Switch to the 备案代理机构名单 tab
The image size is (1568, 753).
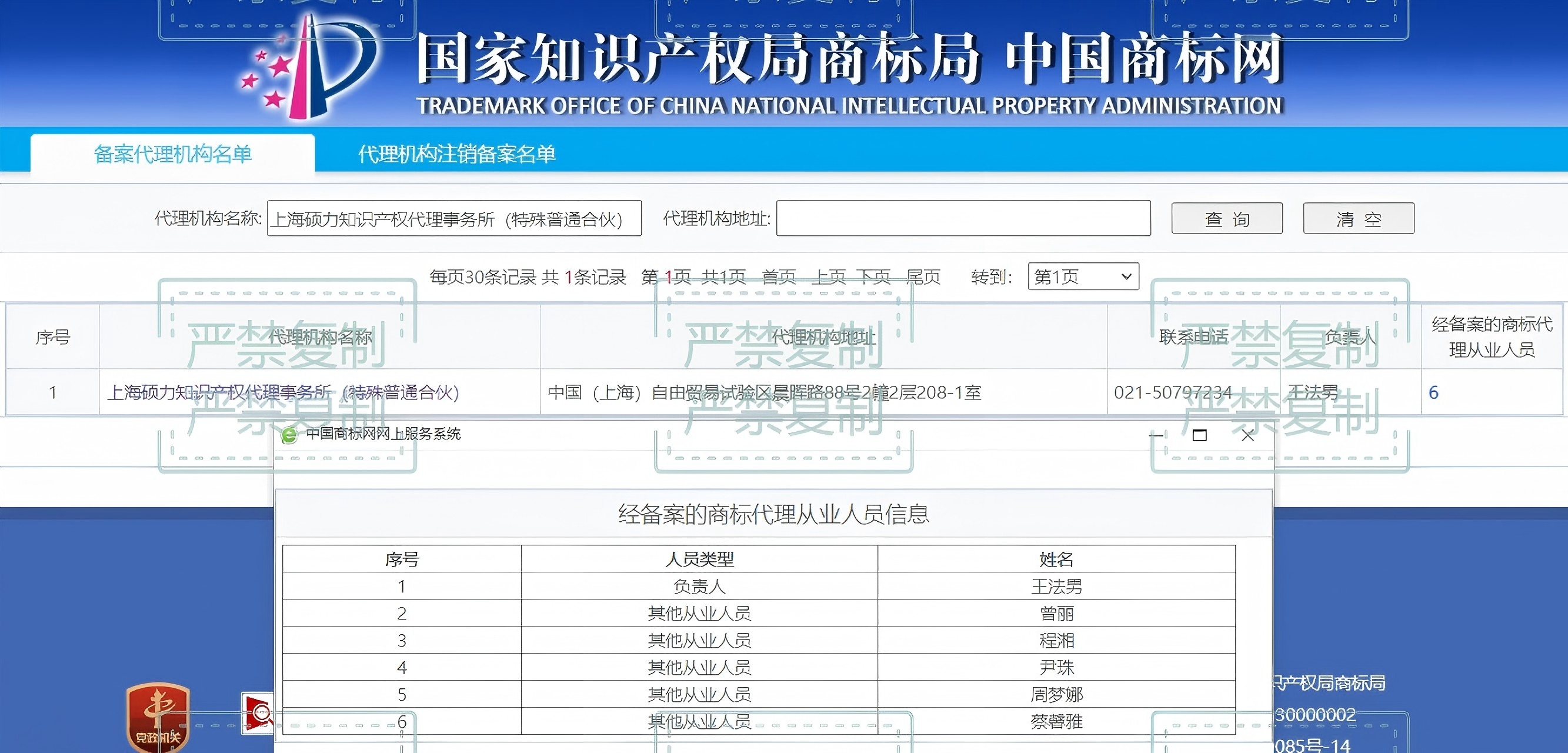pyautogui.click(x=173, y=154)
